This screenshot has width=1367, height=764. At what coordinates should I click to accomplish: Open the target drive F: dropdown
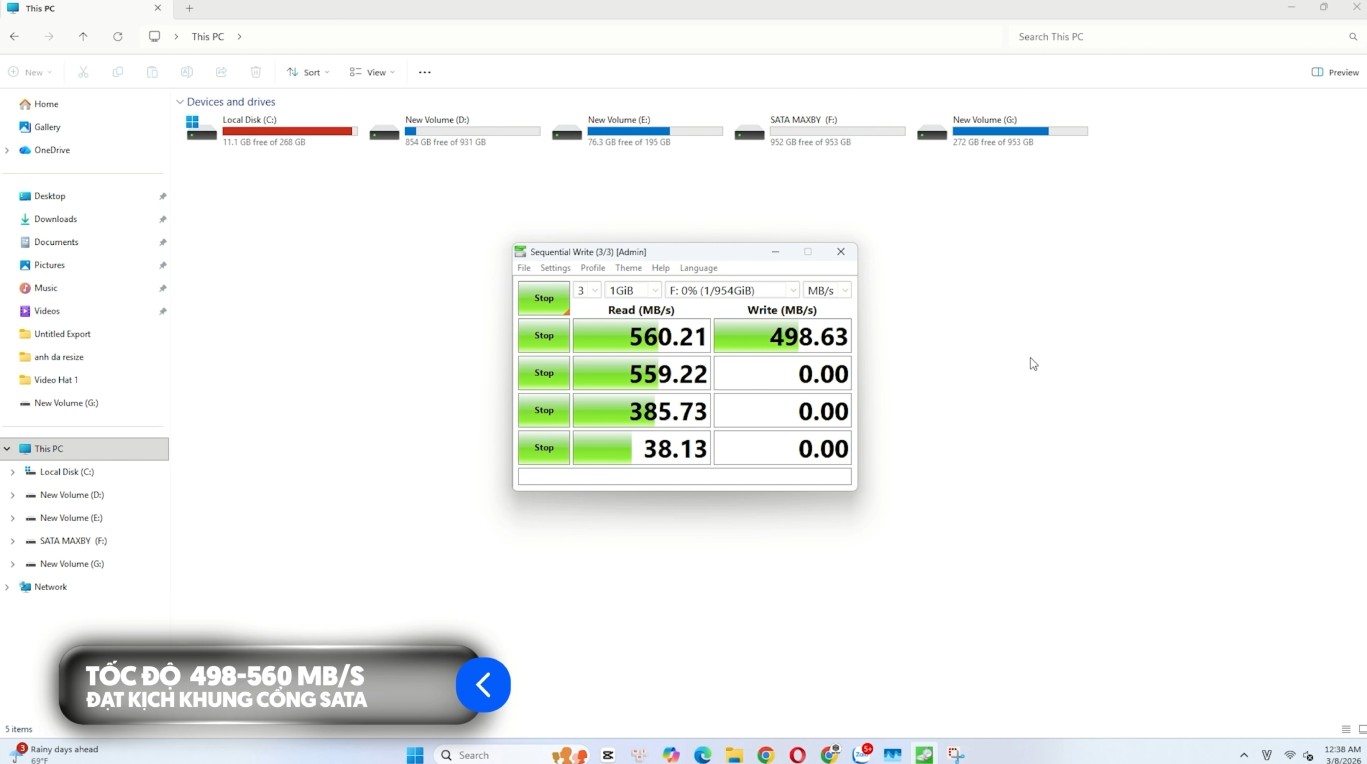[733, 291]
